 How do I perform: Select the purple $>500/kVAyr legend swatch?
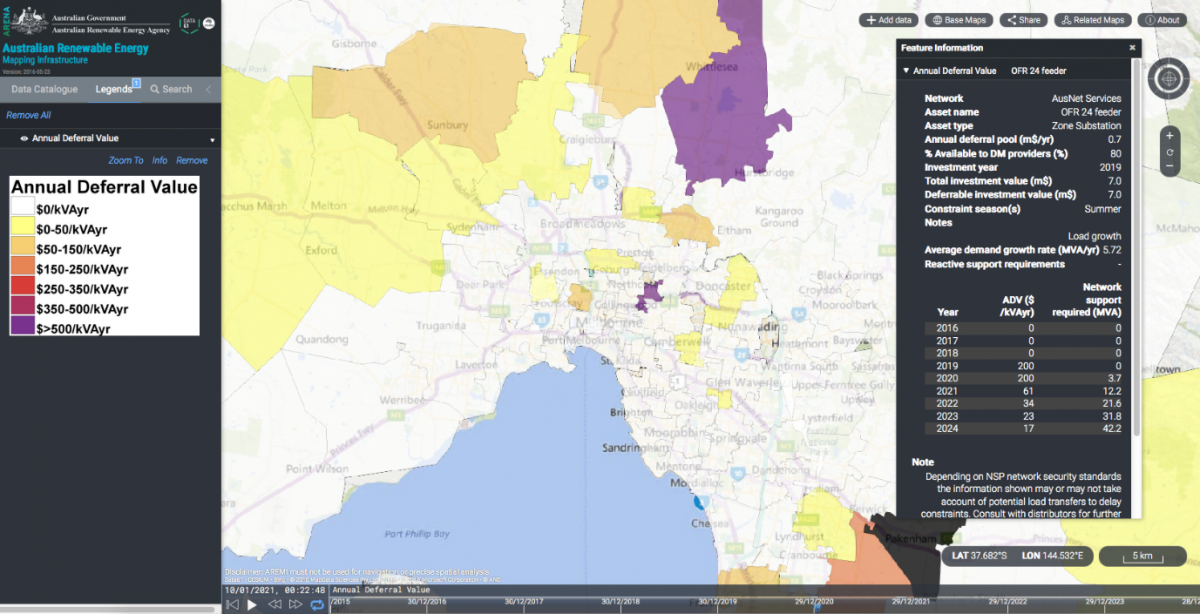coord(23,327)
